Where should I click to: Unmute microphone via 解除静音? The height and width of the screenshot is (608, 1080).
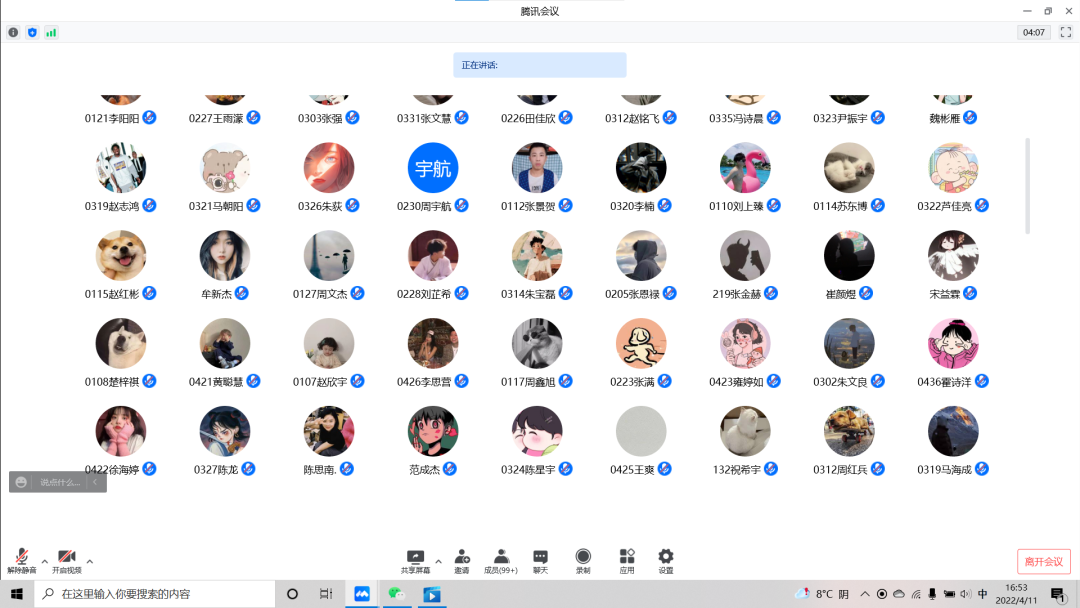coord(21,560)
